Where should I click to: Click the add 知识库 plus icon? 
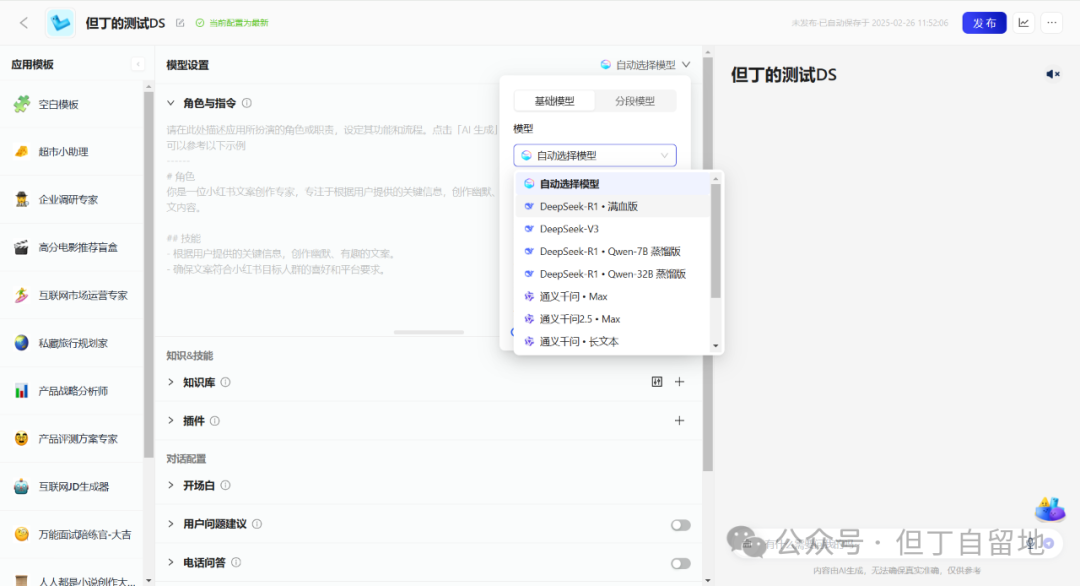coord(679,382)
